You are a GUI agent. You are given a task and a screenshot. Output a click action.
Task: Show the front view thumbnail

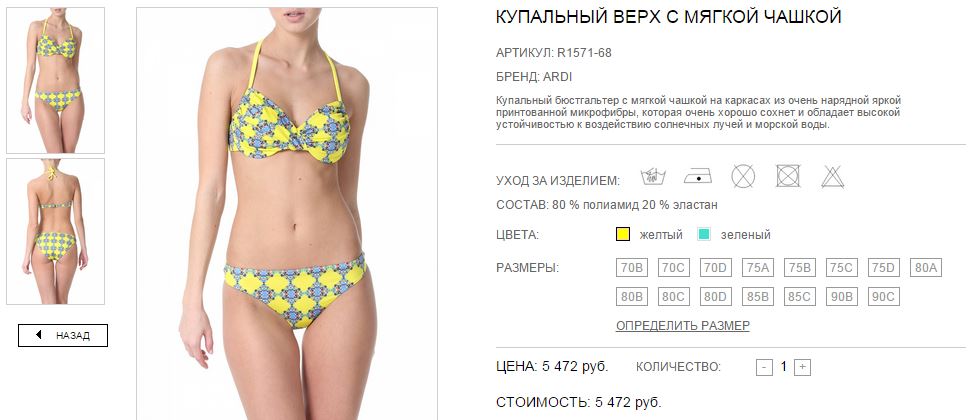pos(56,80)
